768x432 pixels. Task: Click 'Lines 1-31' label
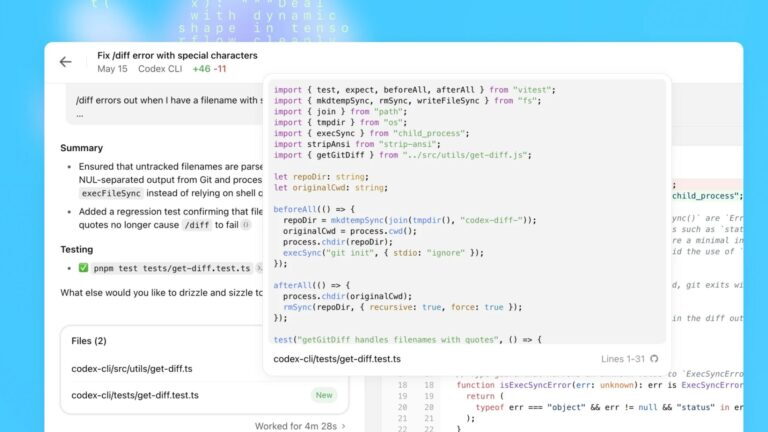(623, 359)
